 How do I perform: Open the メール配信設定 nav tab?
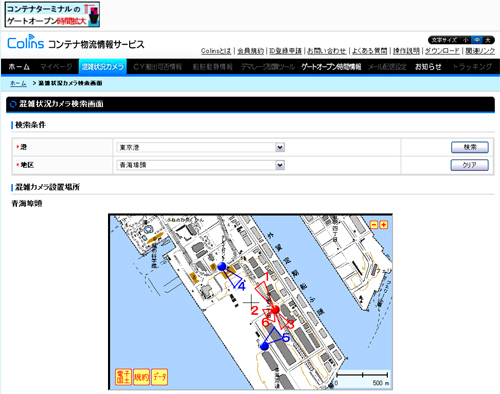point(387,67)
